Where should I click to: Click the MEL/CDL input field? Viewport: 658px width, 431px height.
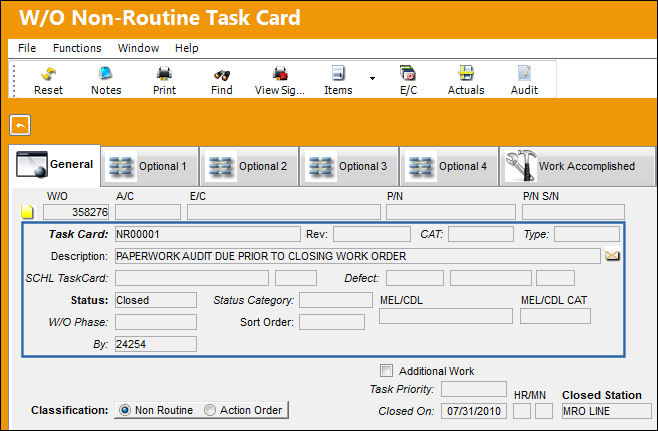tap(446, 316)
